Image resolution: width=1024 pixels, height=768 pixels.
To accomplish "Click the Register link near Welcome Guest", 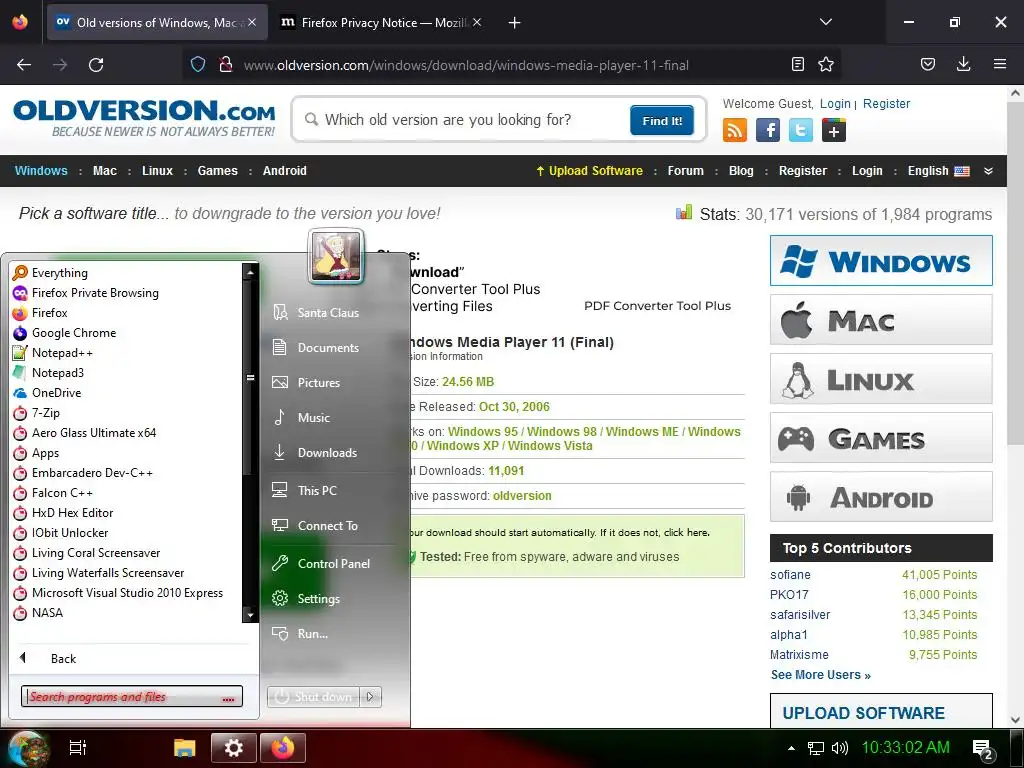I will (x=886, y=104).
